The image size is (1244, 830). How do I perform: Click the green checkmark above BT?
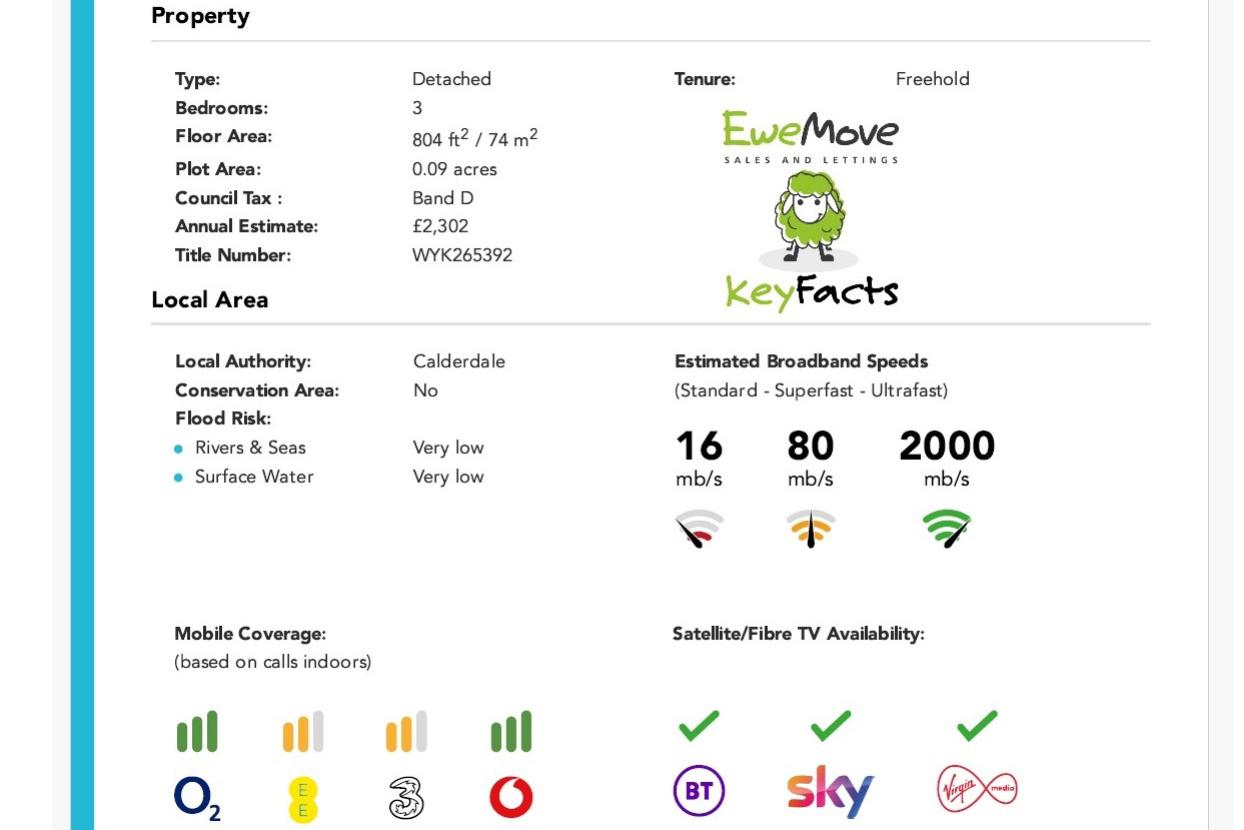[x=698, y=726]
